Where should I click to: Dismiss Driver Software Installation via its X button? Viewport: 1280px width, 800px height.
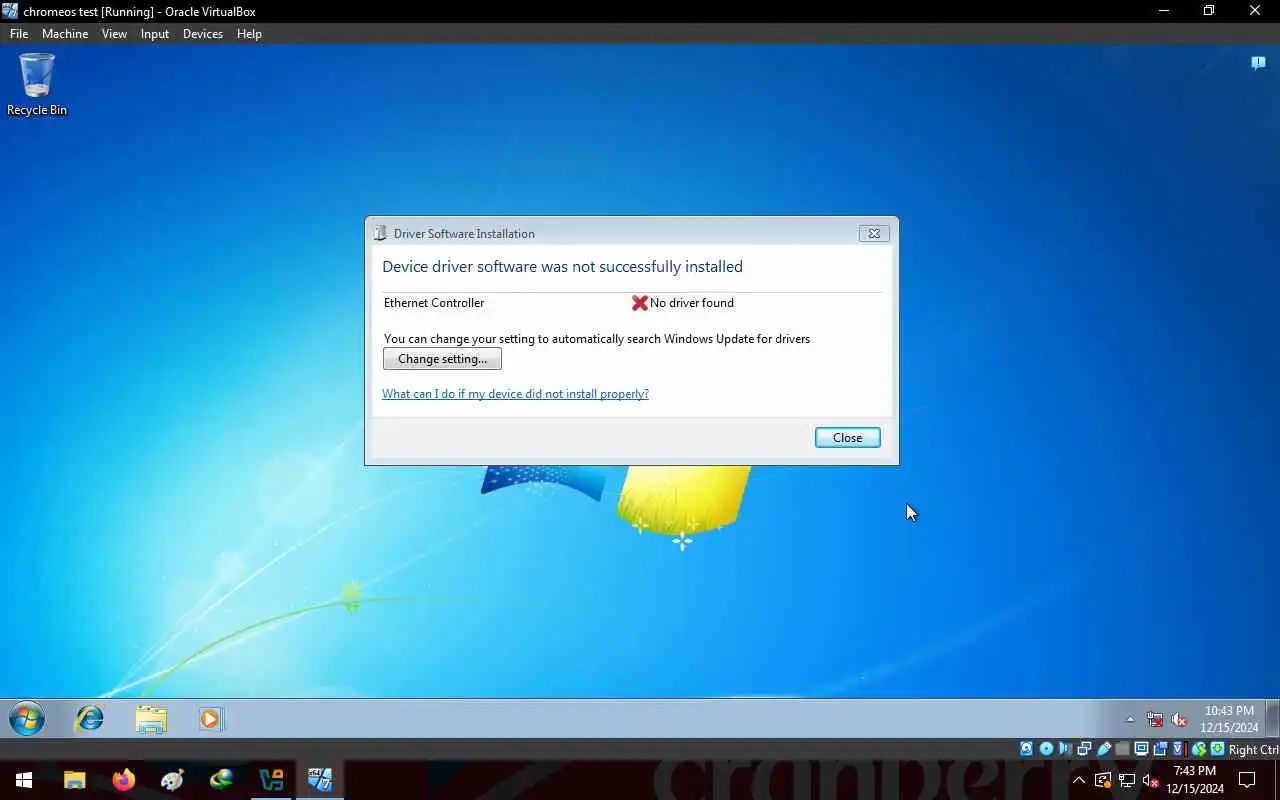[x=874, y=233]
